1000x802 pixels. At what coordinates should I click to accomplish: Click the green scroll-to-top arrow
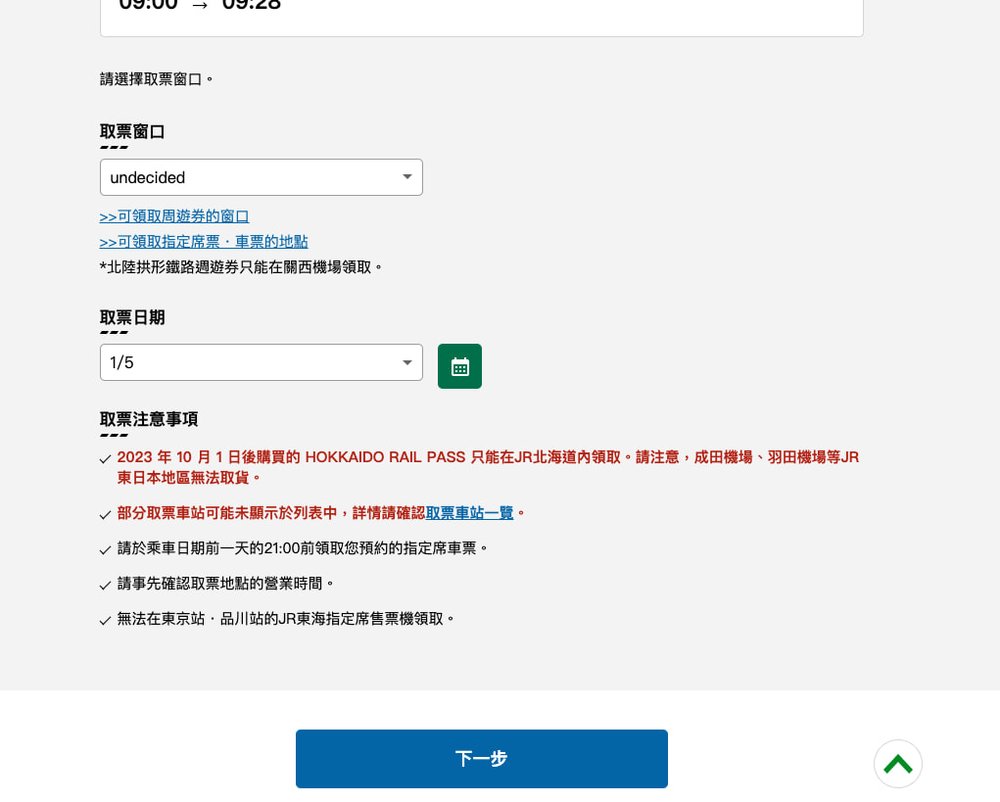click(x=897, y=764)
